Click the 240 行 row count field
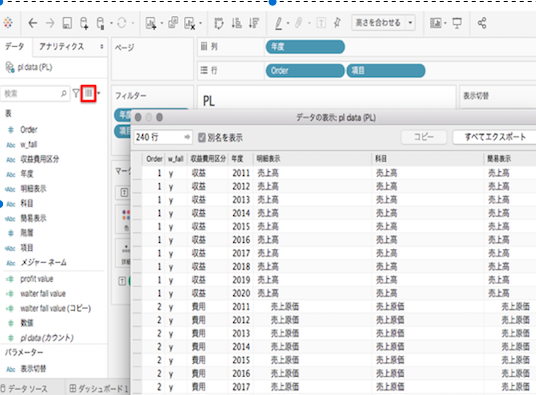This screenshot has width=536, height=395. pyautogui.click(x=163, y=137)
